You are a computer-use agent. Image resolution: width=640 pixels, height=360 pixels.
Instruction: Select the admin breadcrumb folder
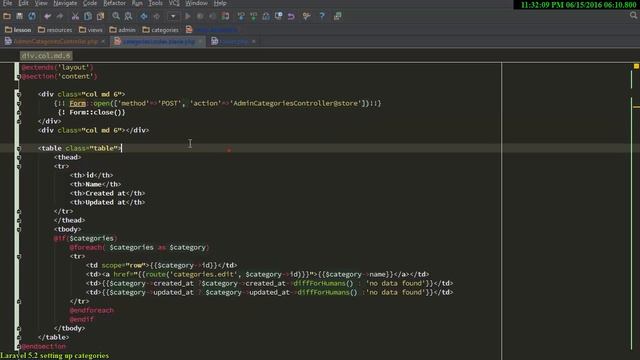[122, 30]
